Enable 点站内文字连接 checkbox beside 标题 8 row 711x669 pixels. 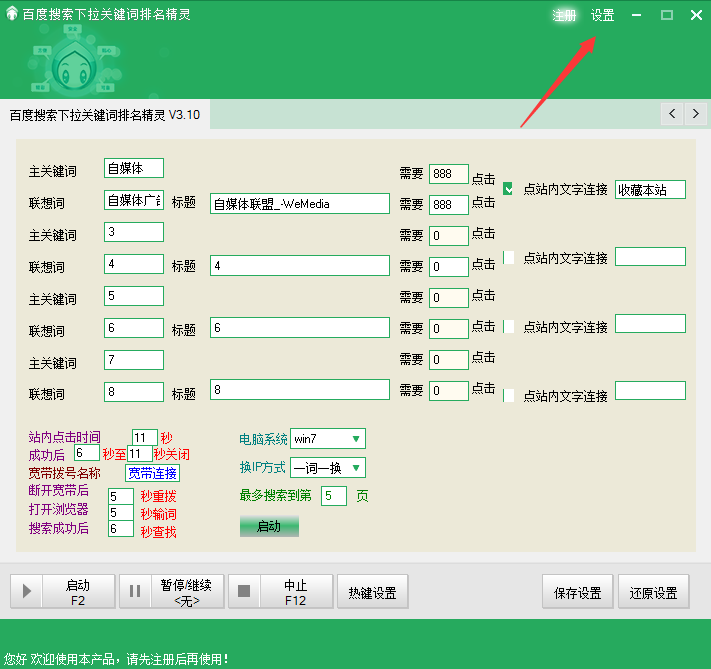coord(508,395)
